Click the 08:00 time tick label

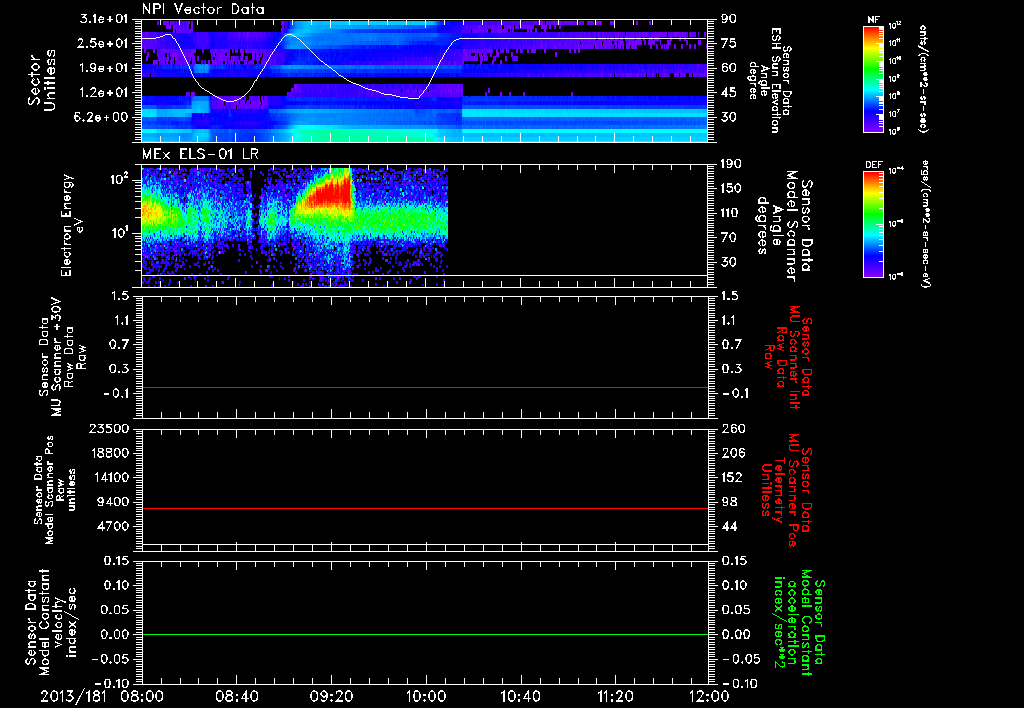(142, 696)
